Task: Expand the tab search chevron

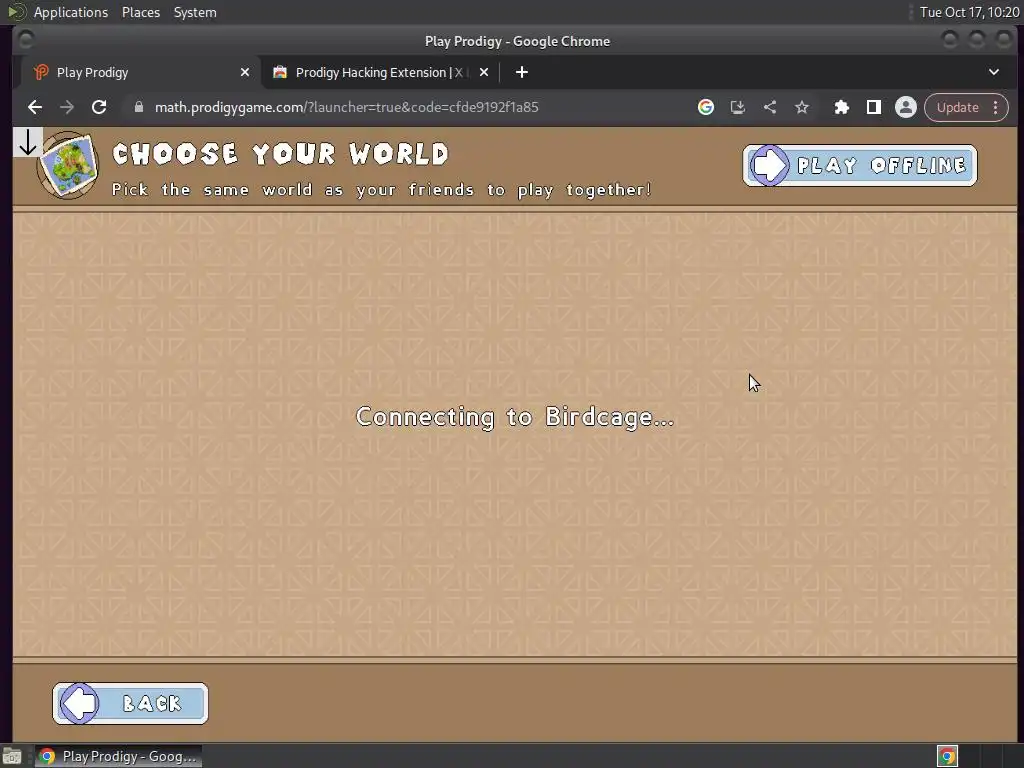Action: pos(994,72)
